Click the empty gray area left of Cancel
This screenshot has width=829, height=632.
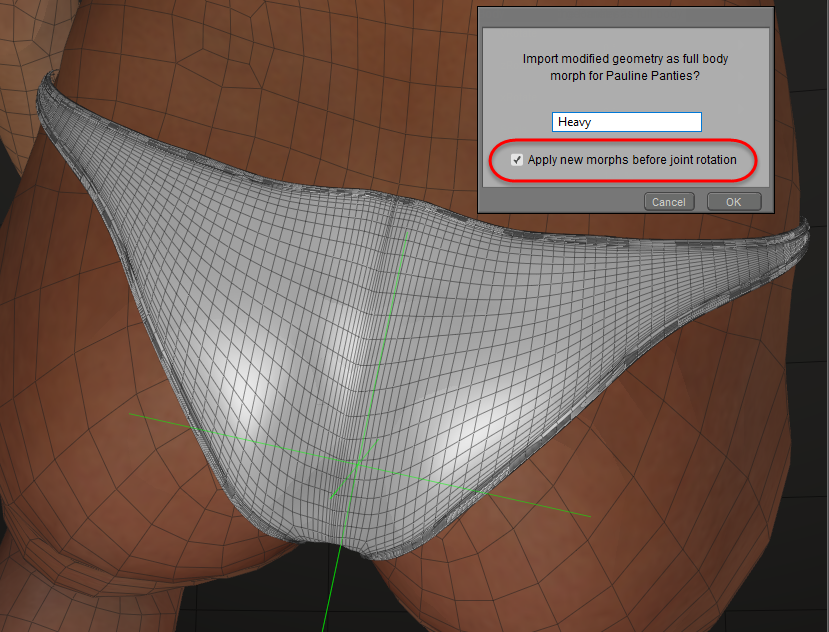click(560, 202)
